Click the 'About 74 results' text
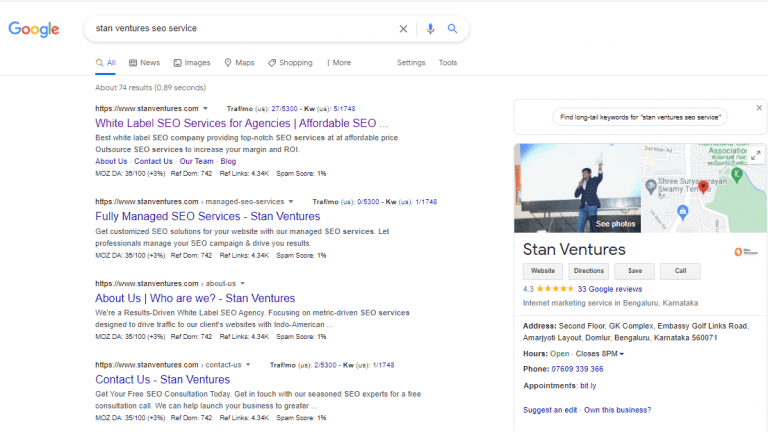The image size is (768, 432). [x=150, y=88]
